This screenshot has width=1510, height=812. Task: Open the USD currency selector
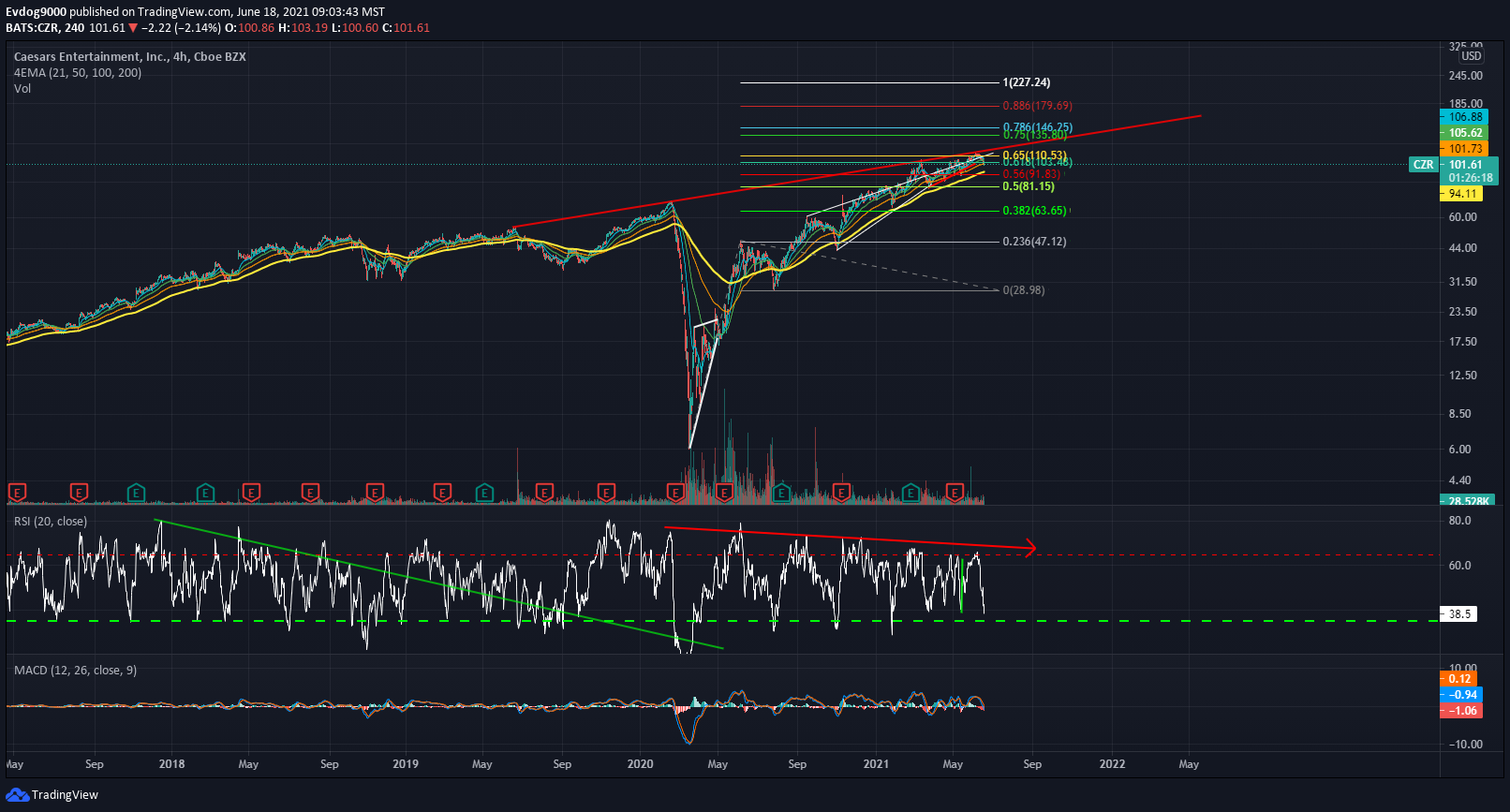click(x=1472, y=56)
